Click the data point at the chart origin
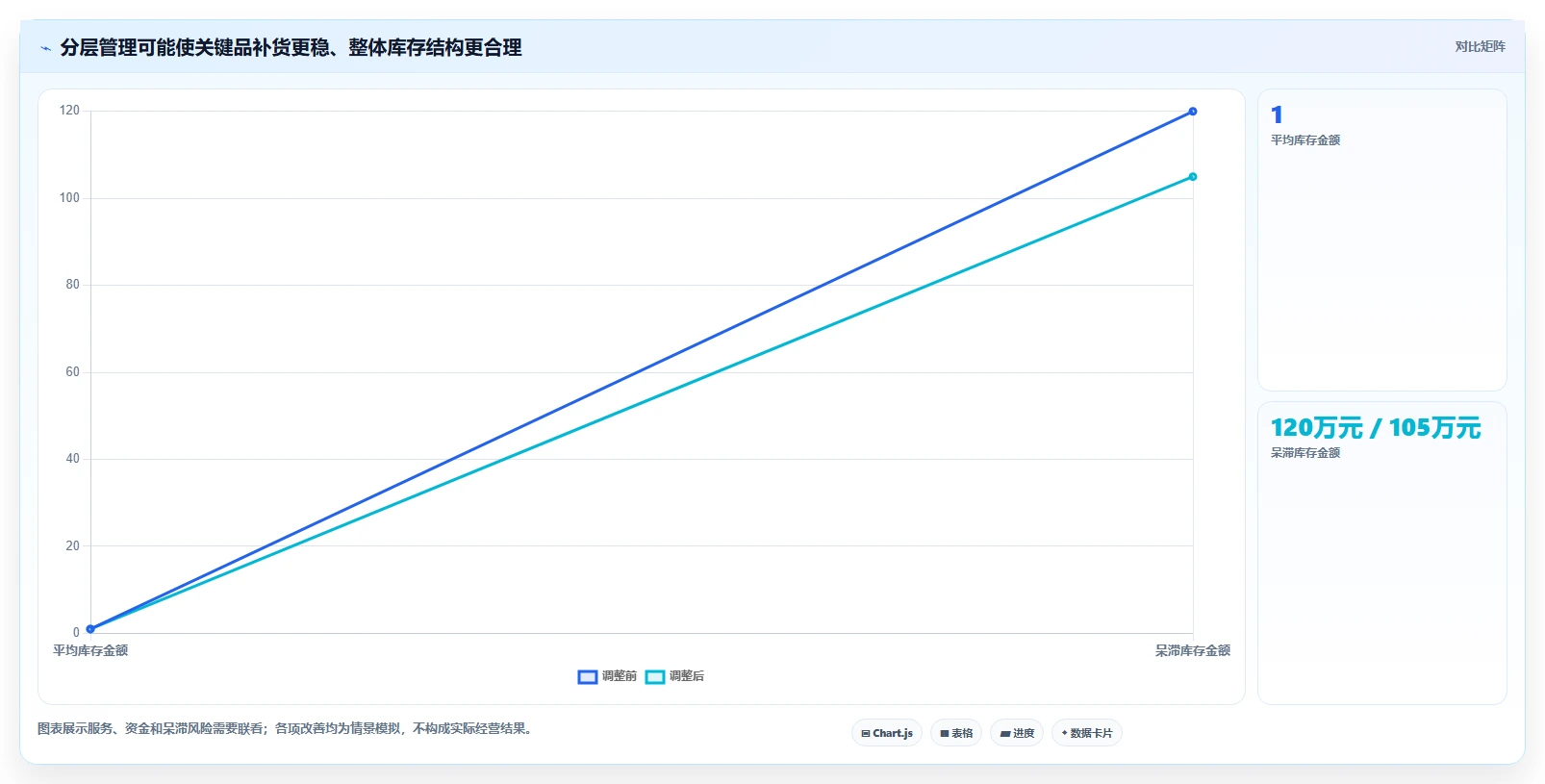Image resolution: width=1545 pixels, height=784 pixels. tap(90, 629)
